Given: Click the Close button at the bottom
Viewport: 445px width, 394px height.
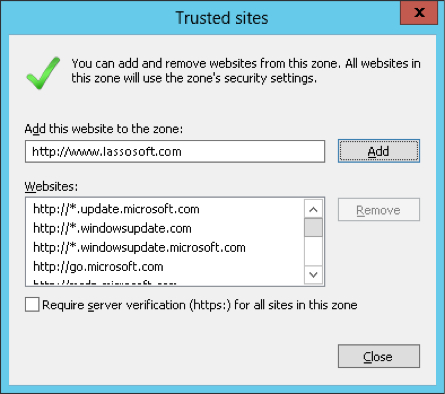Looking at the screenshot, I should coord(379,356).
